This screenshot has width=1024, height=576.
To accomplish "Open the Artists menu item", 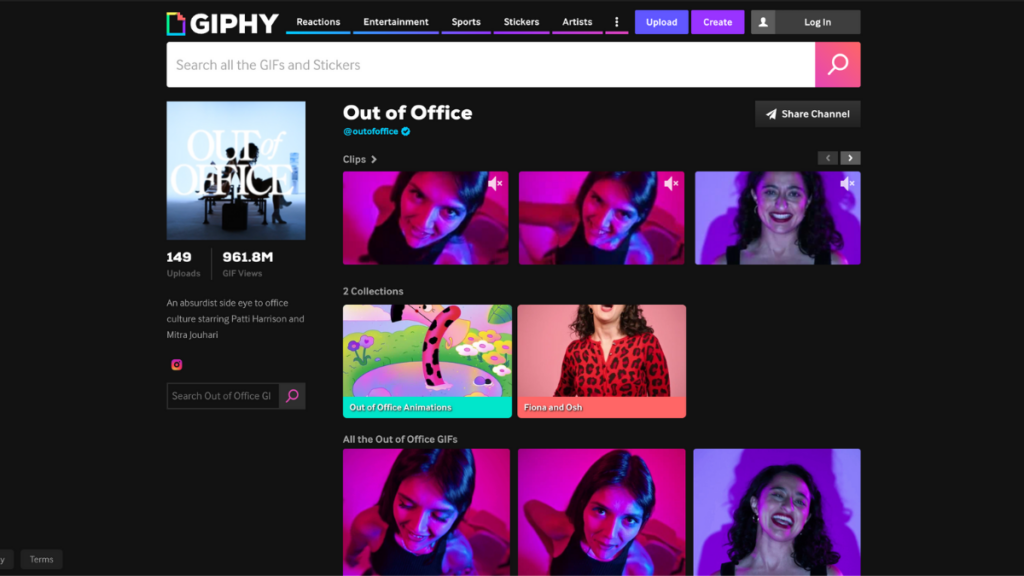I will (577, 22).
